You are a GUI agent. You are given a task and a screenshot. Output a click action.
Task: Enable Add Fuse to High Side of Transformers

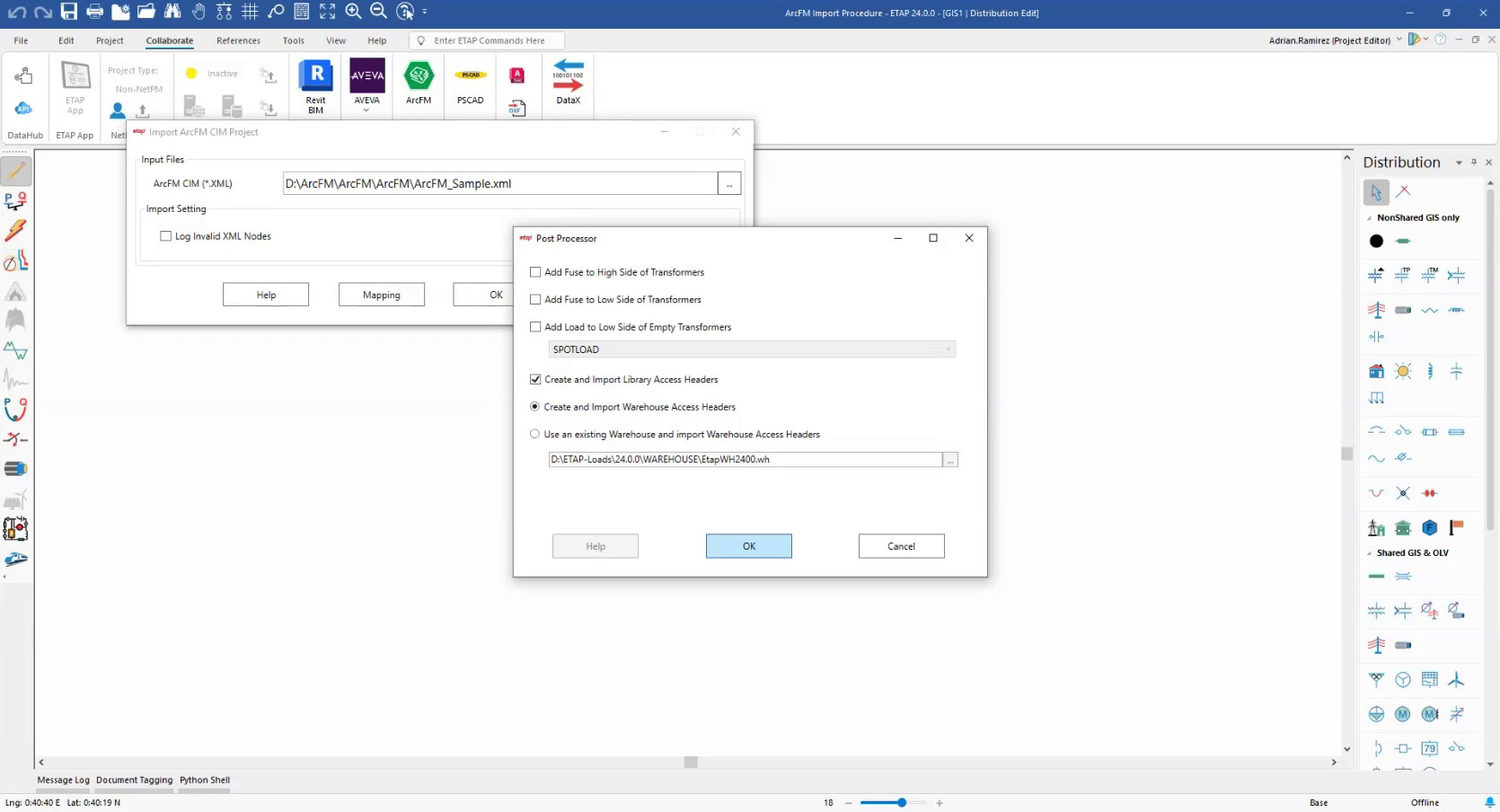click(535, 272)
